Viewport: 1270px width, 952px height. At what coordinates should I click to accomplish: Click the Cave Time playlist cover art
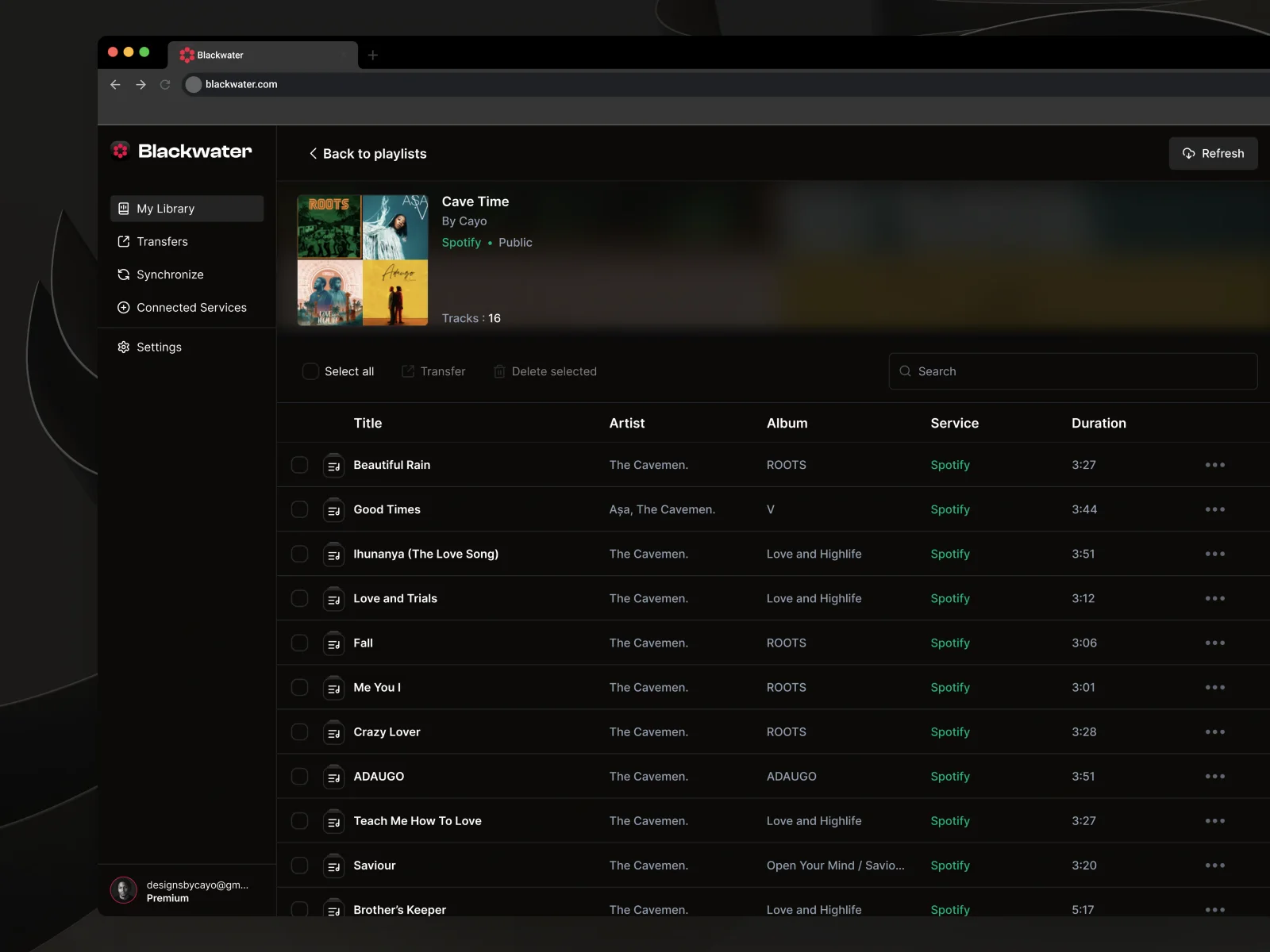coord(363,260)
